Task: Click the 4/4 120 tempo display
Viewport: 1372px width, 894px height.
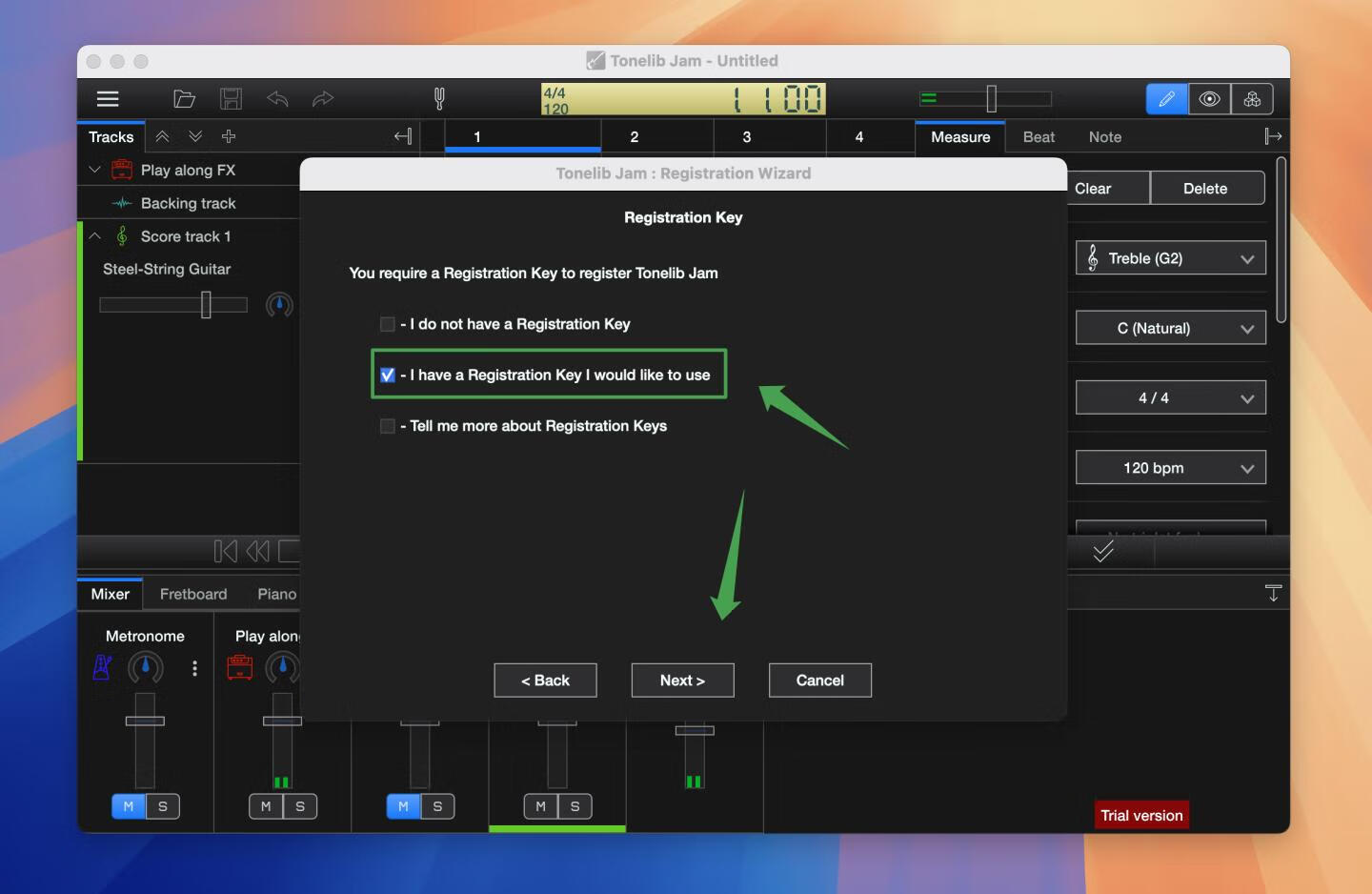Action: click(683, 99)
